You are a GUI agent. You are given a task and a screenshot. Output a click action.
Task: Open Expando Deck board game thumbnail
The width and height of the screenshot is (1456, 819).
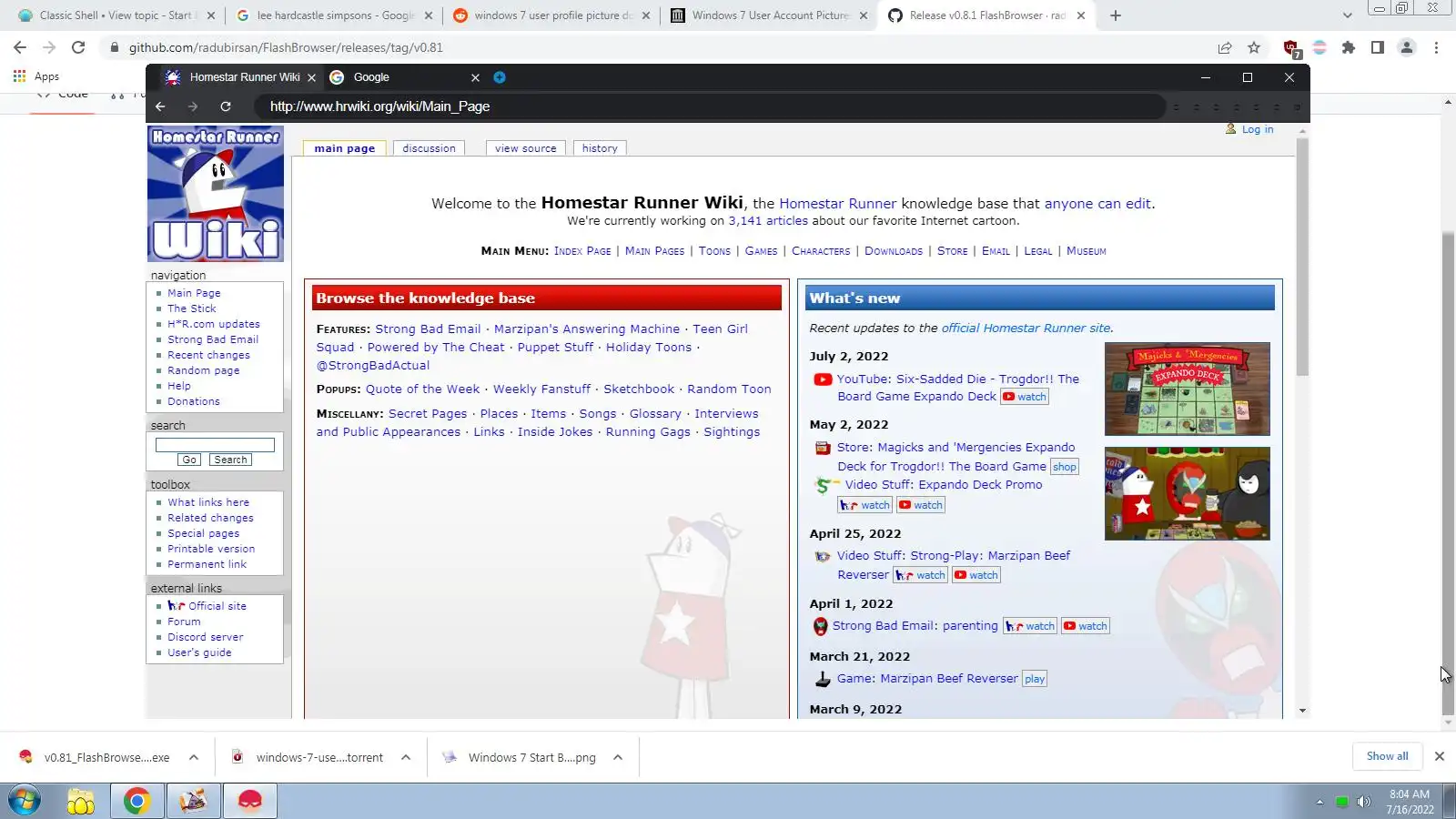(1187, 389)
